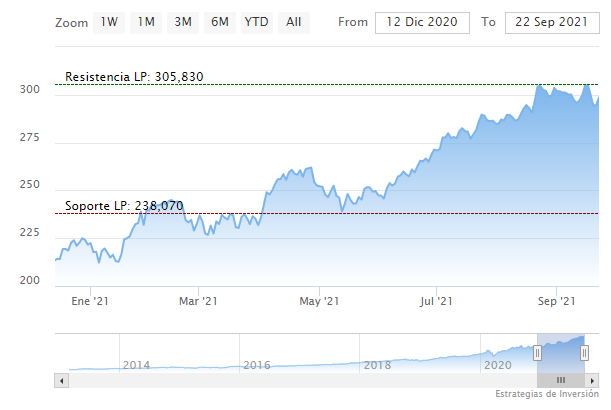Choose the 6M zoom option
Viewport: 611px width, 410px height.
[x=219, y=22]
